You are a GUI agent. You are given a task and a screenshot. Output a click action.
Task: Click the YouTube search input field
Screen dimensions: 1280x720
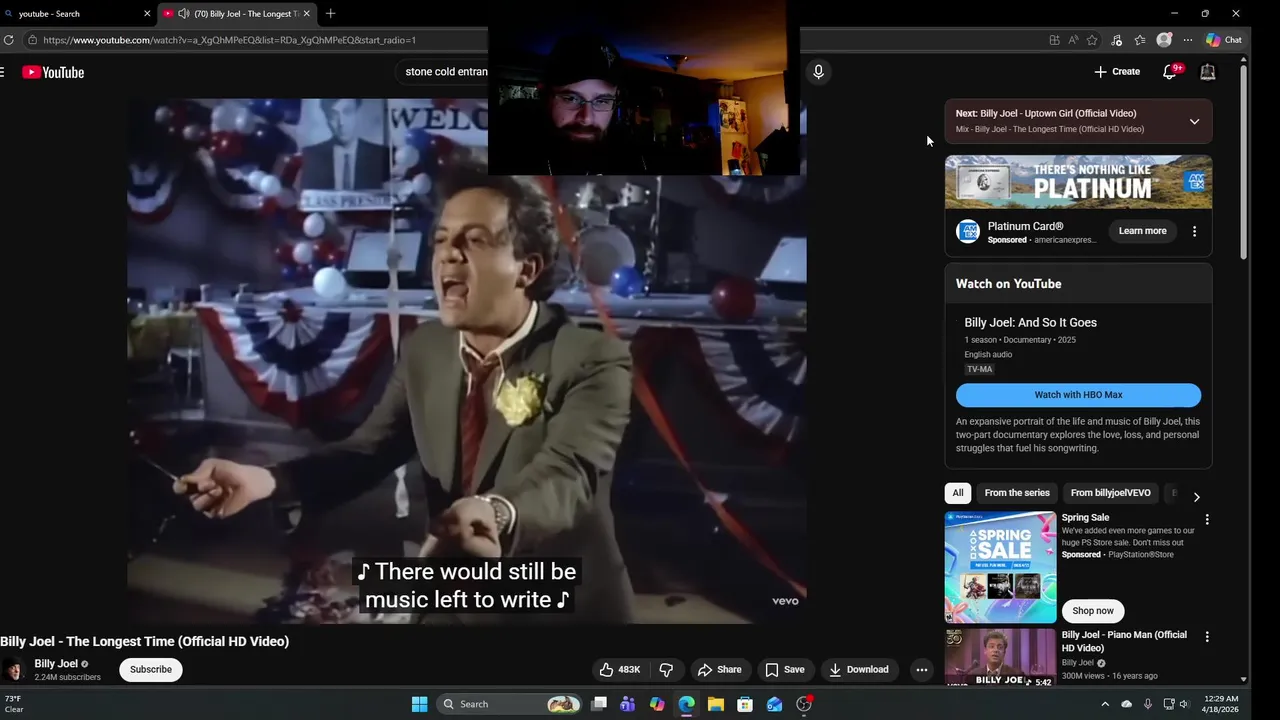(x=446, y=72)
